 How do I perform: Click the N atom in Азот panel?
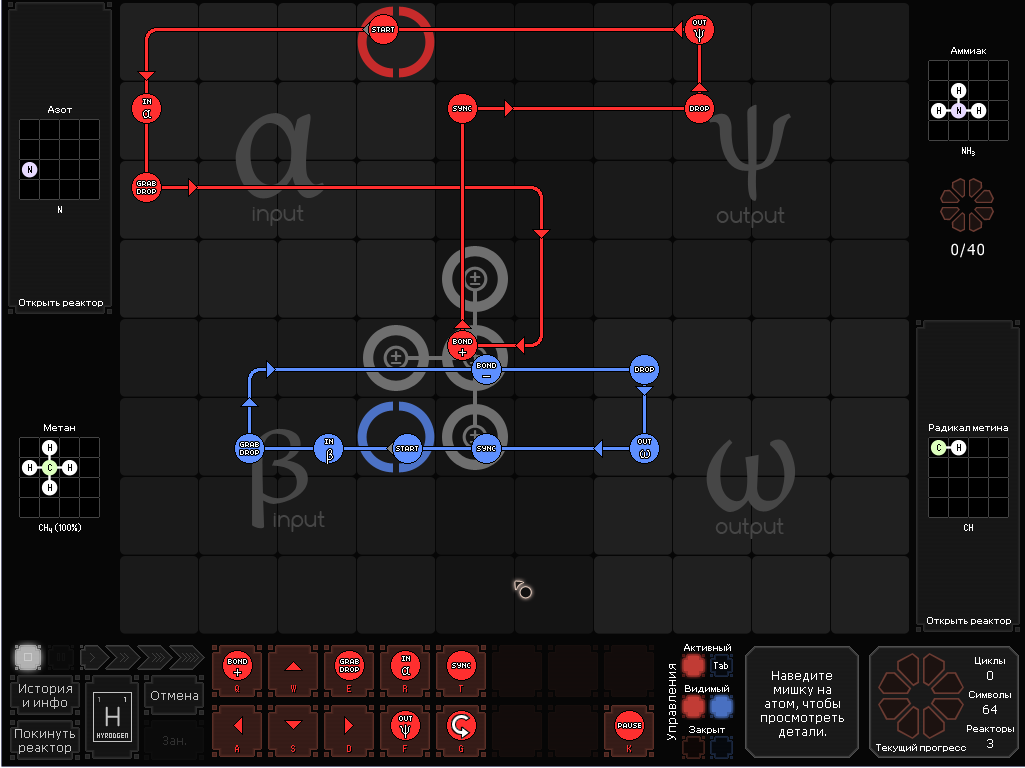[x=29, y=170]
